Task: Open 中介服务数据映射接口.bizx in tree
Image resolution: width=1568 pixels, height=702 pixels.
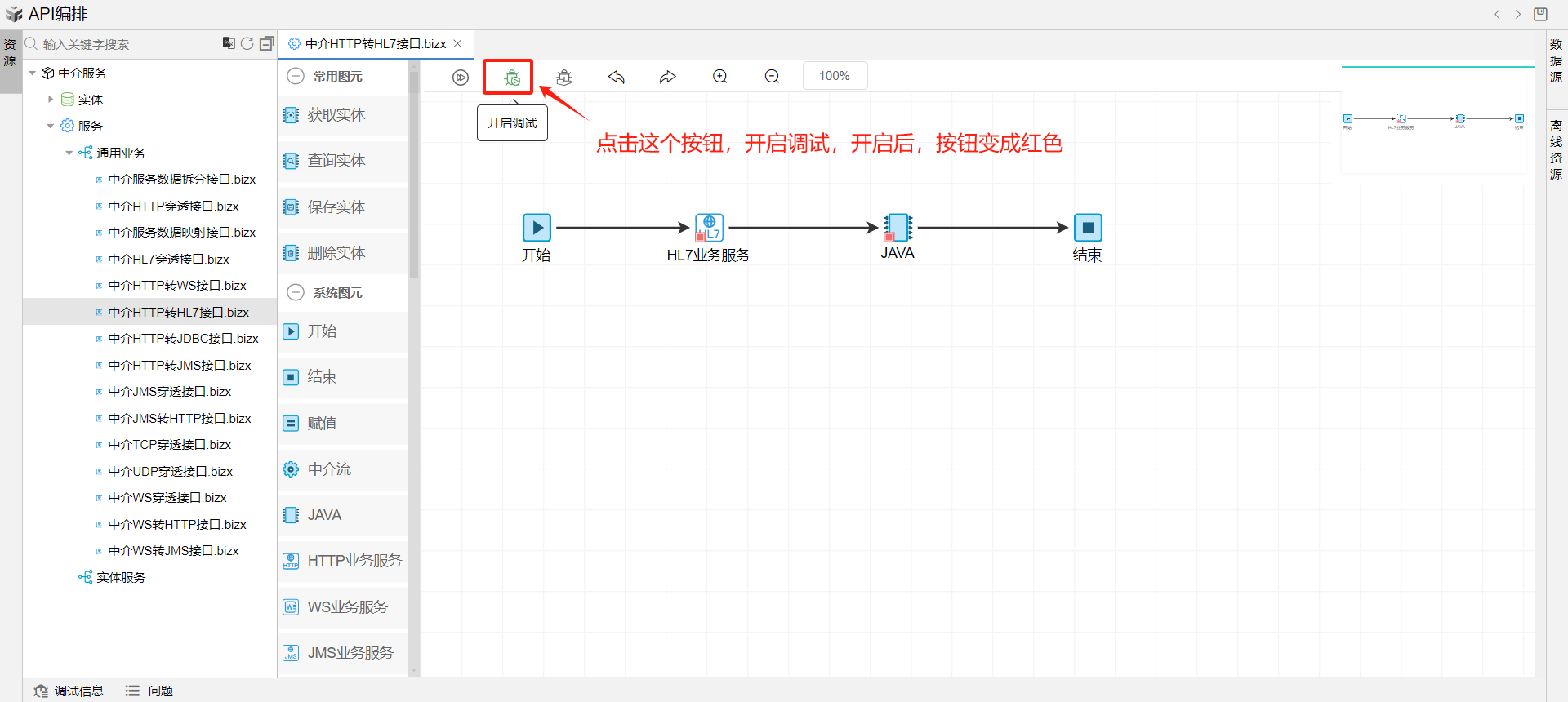Action: coord(182,233)
